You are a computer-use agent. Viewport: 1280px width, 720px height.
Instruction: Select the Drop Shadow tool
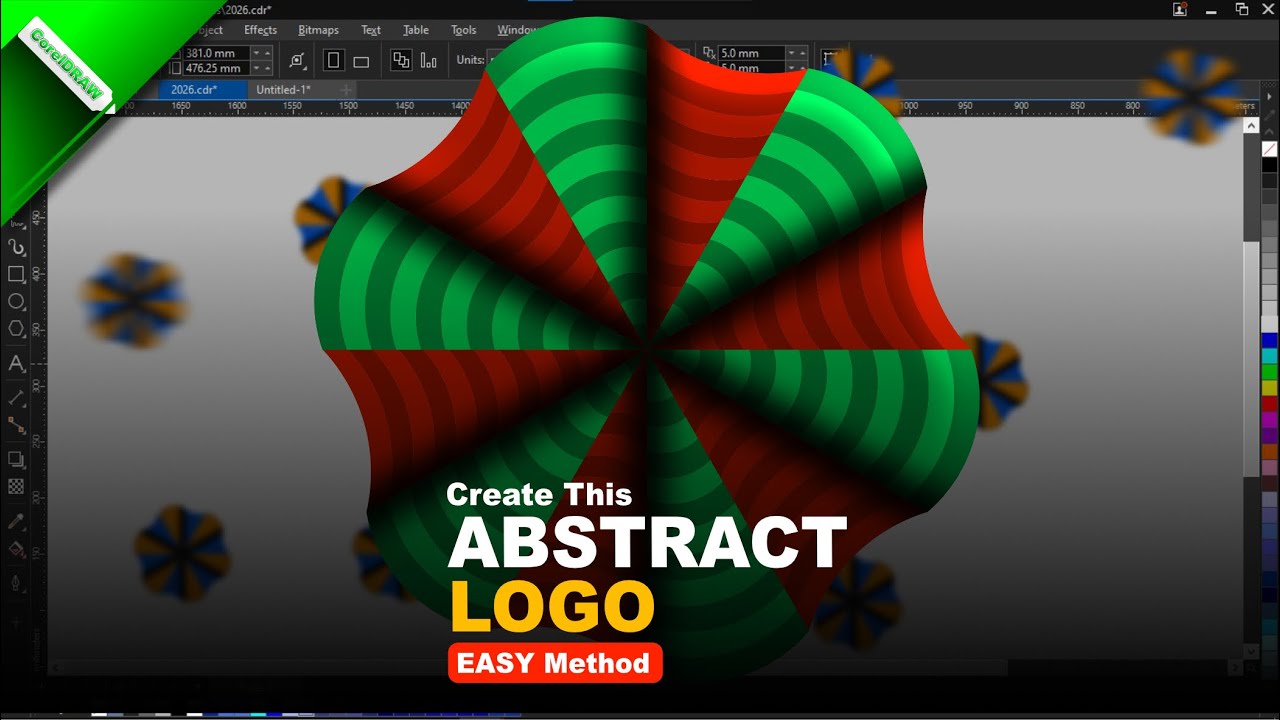pyautogui.click(x=16, y=459)
